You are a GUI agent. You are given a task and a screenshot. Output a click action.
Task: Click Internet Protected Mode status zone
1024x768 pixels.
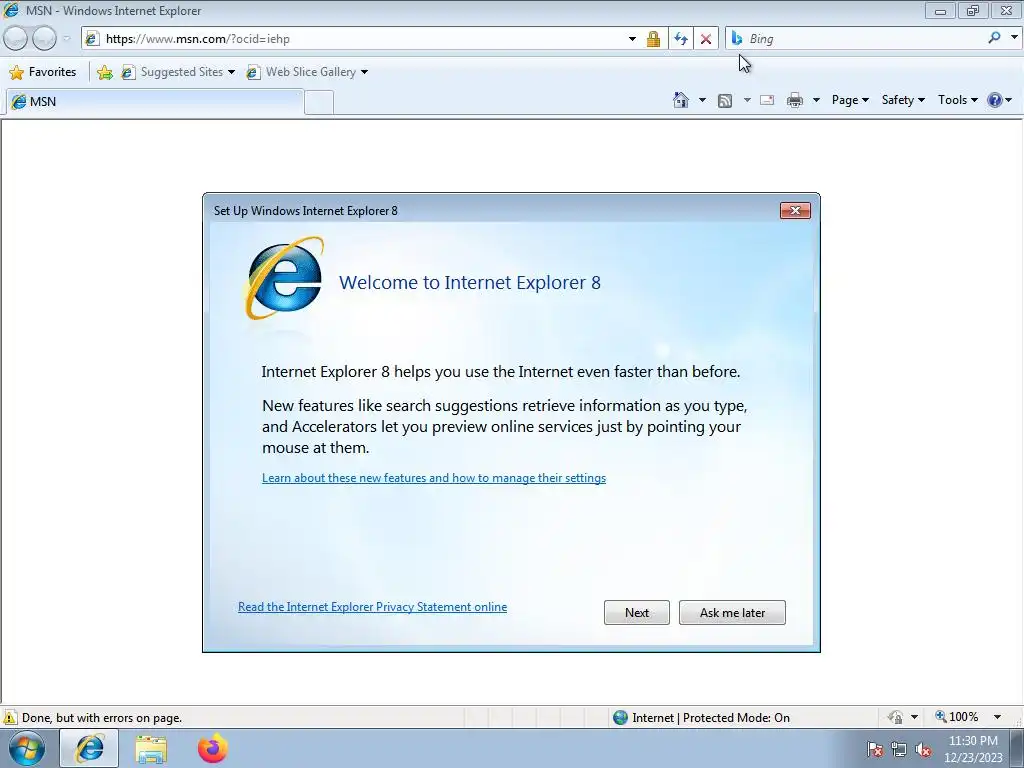(x=701, y=718)
